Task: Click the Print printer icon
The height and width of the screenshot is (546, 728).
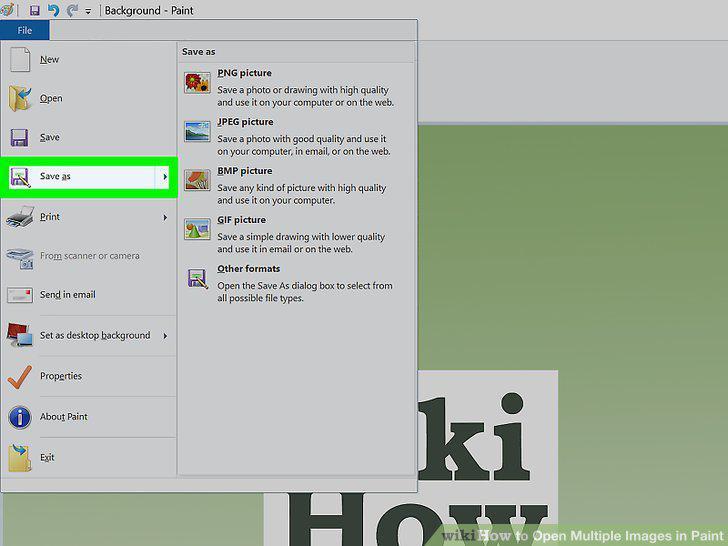Action: click(20, 217)
